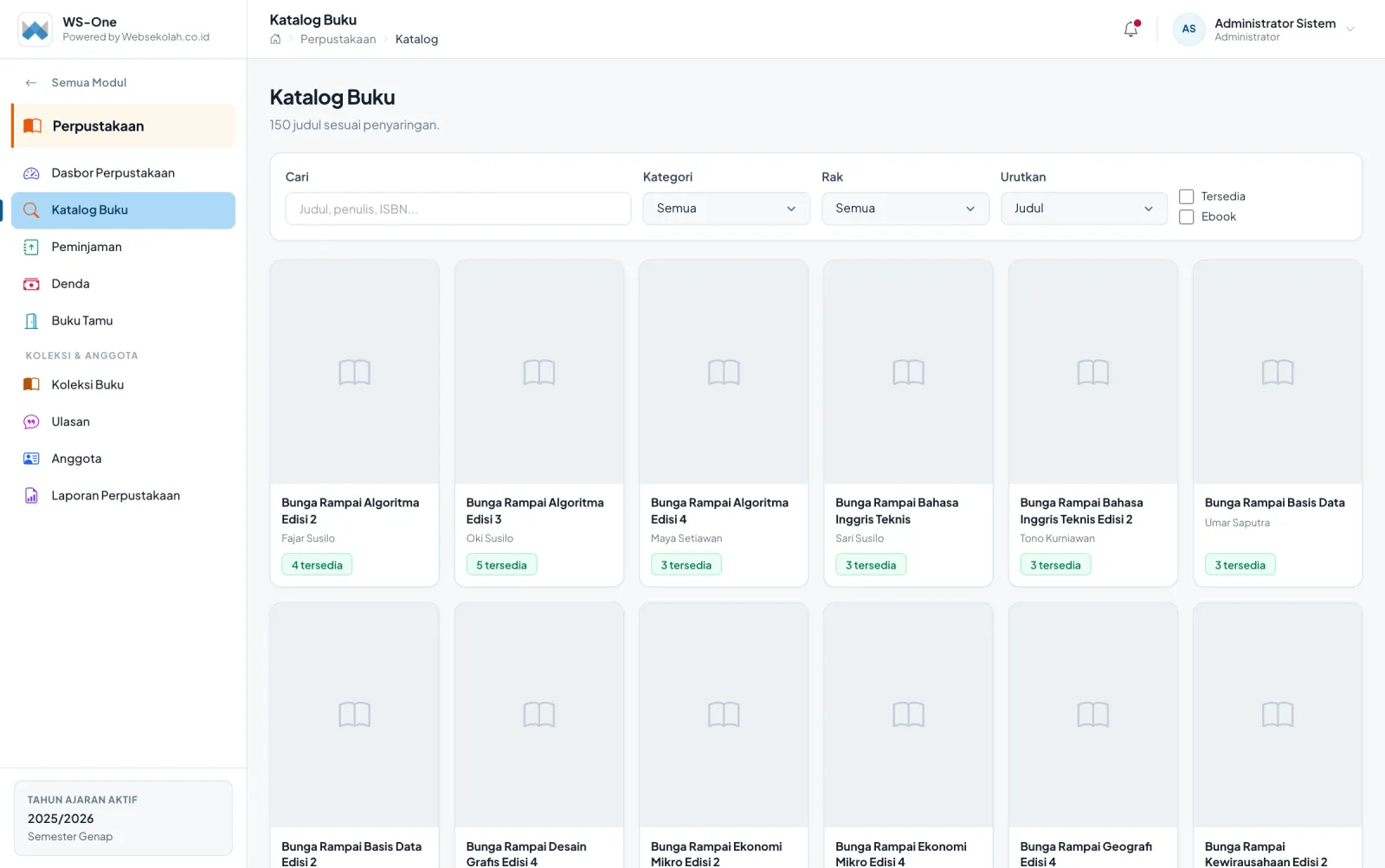Click the "Semester Genap" text
The width and height of the screenshot is (1385, 868).
click(x=70, y=837)
